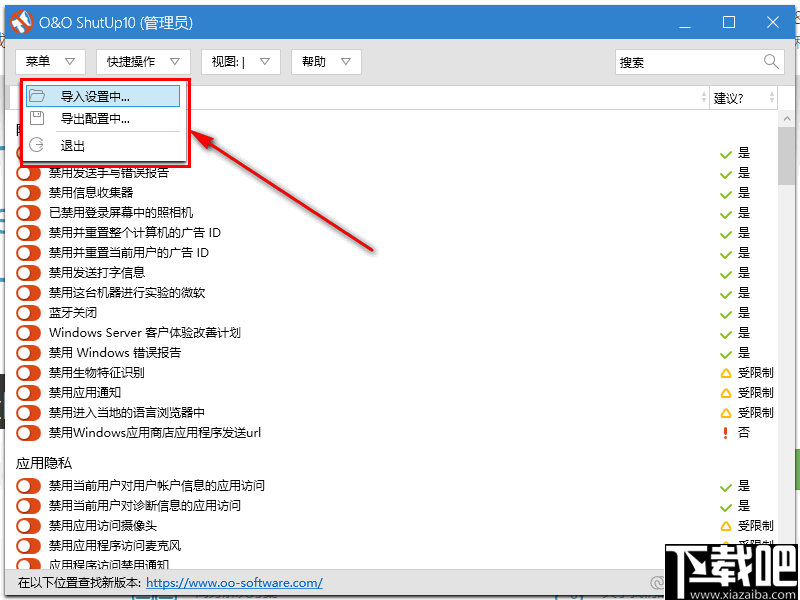This screenshot has height=600, width=800.
Task: Open the 快捷操作 dropdown
Action: (x=141, y=61)
